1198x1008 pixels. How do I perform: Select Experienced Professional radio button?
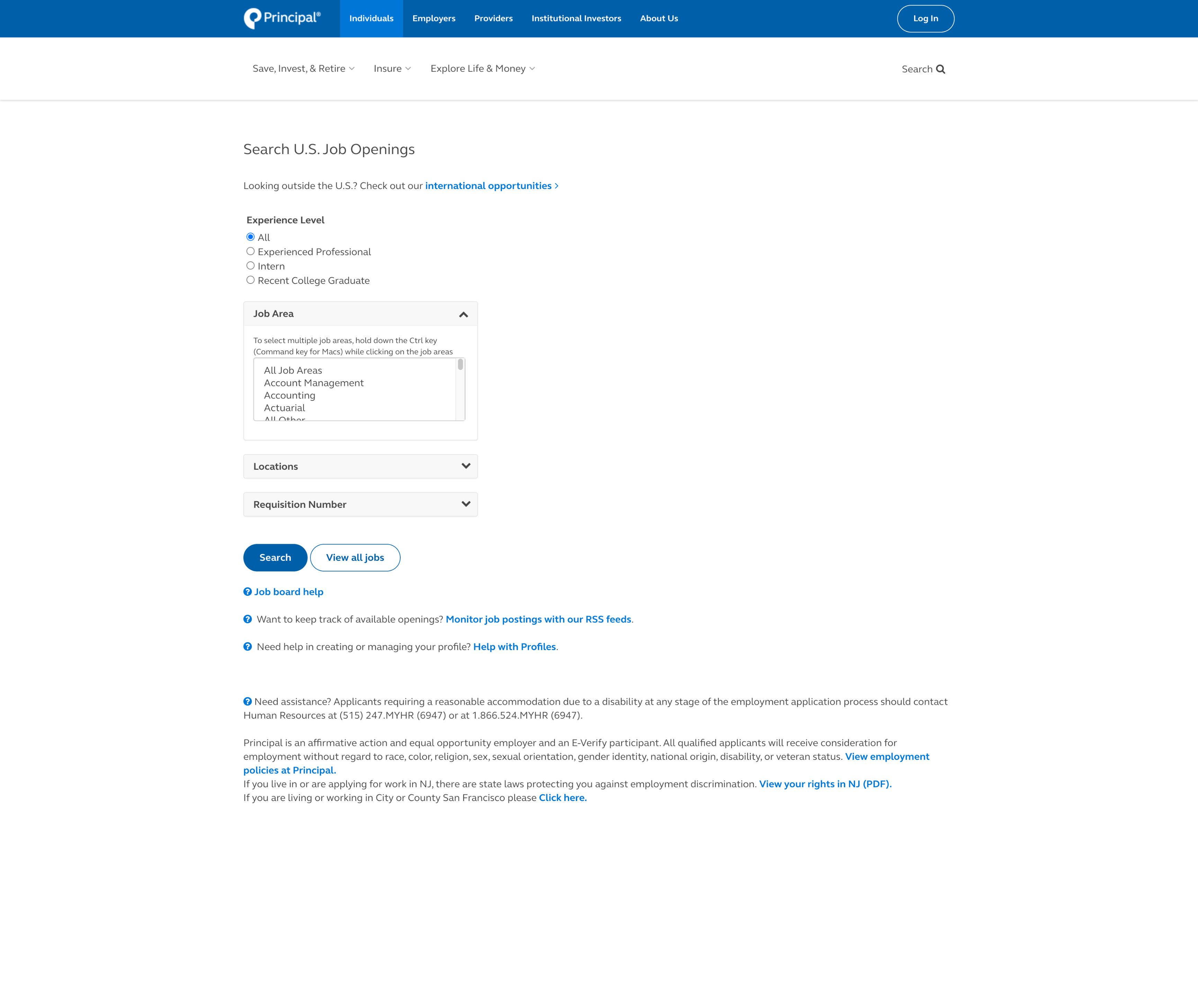(x=250, y=251)
